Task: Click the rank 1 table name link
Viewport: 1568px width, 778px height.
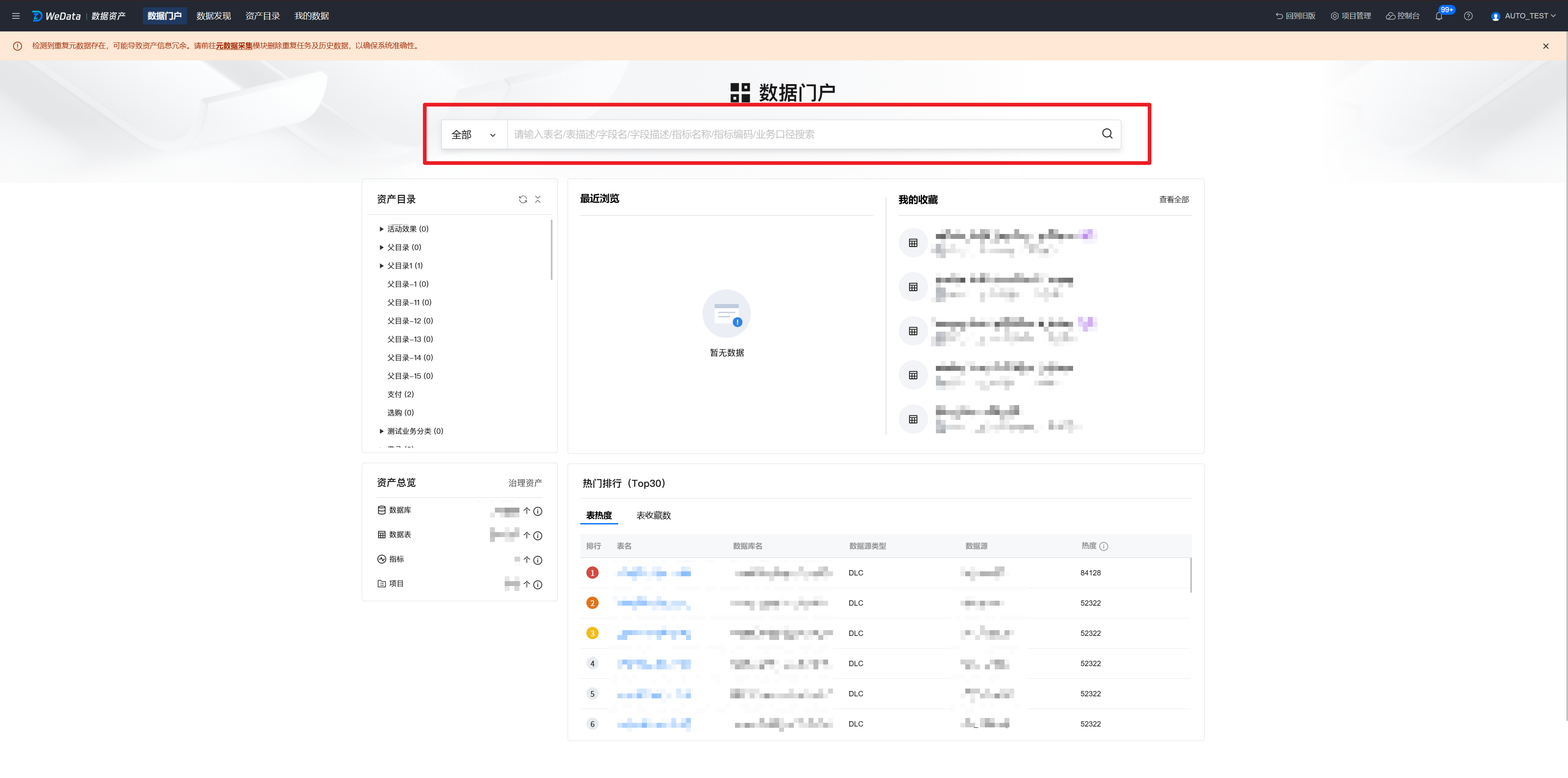Action: point(654,573)
